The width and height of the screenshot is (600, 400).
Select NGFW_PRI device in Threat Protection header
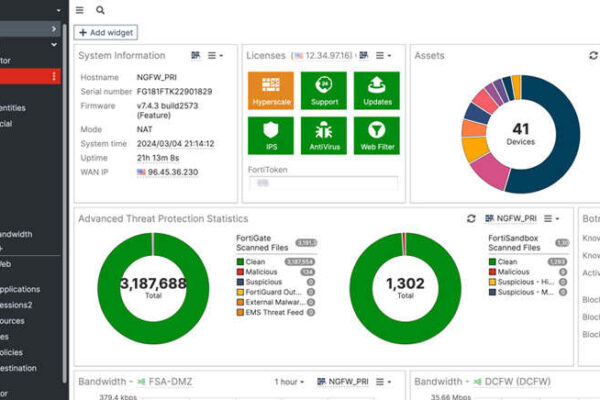[511, 219]
